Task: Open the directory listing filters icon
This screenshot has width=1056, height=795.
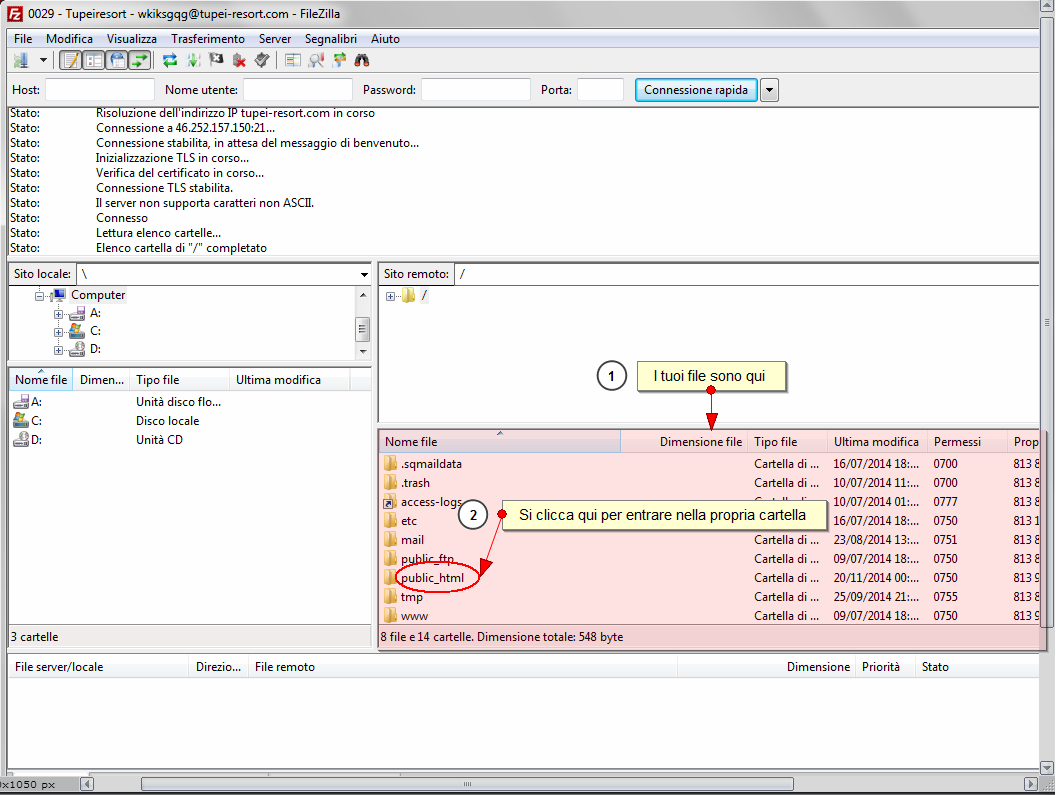Action: (293, 60)
